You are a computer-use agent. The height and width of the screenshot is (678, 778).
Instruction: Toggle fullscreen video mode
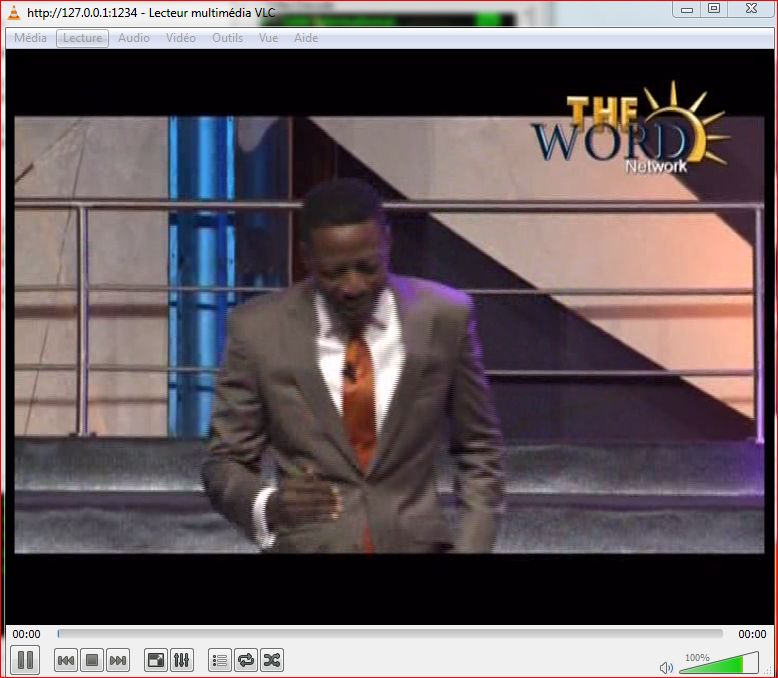156,660
